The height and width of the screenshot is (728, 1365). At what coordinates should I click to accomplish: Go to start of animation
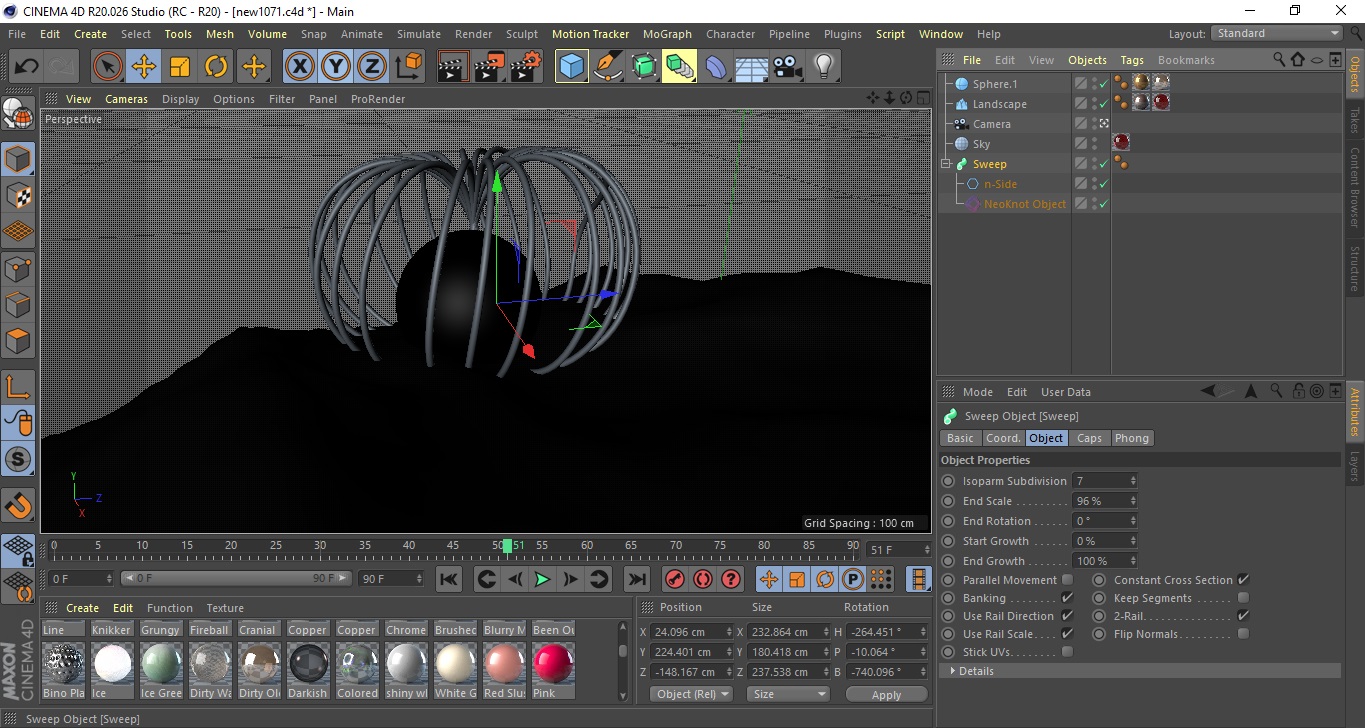(x=449, y=579)
